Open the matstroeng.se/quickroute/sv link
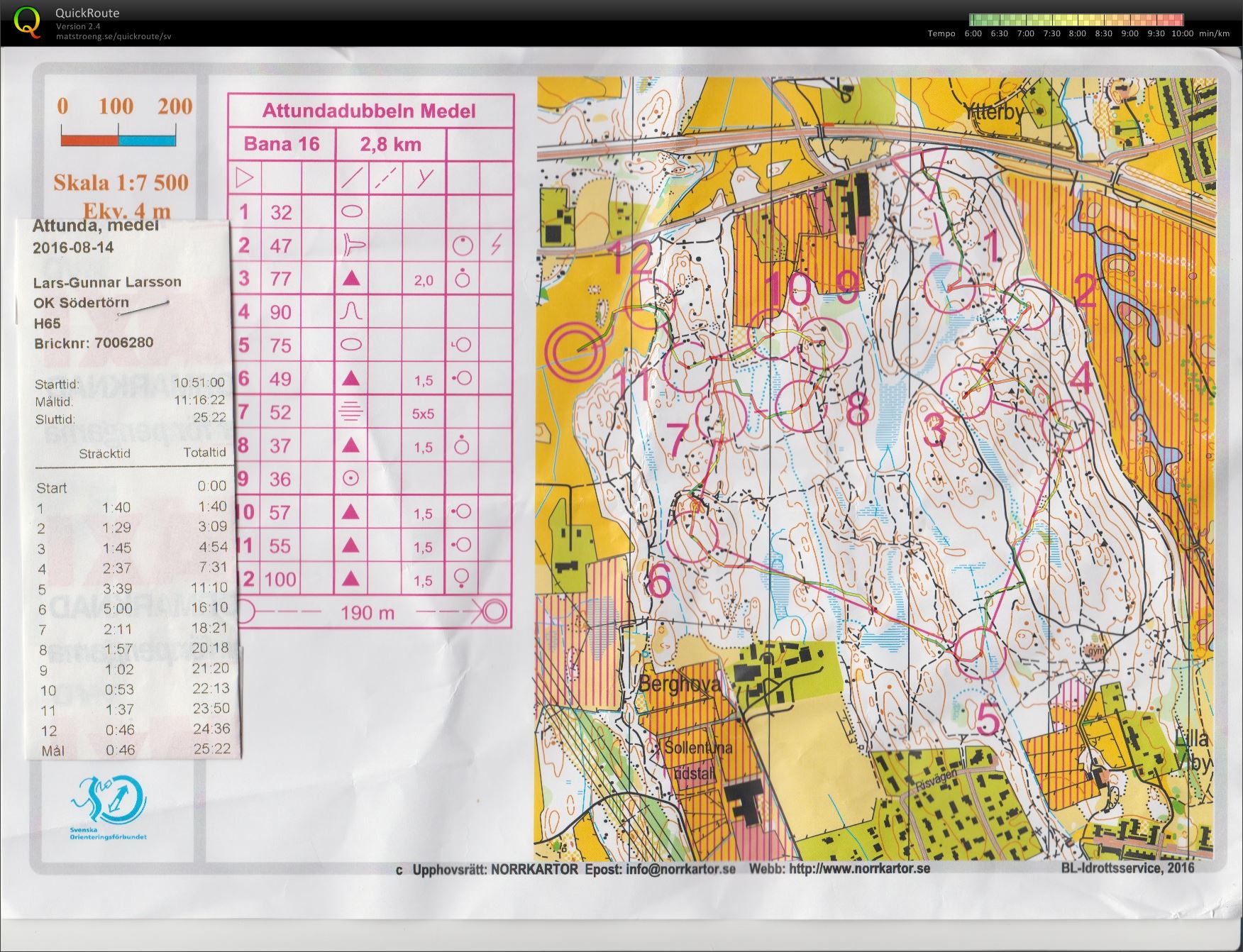 pyautogui.click(x=114, y=36)
